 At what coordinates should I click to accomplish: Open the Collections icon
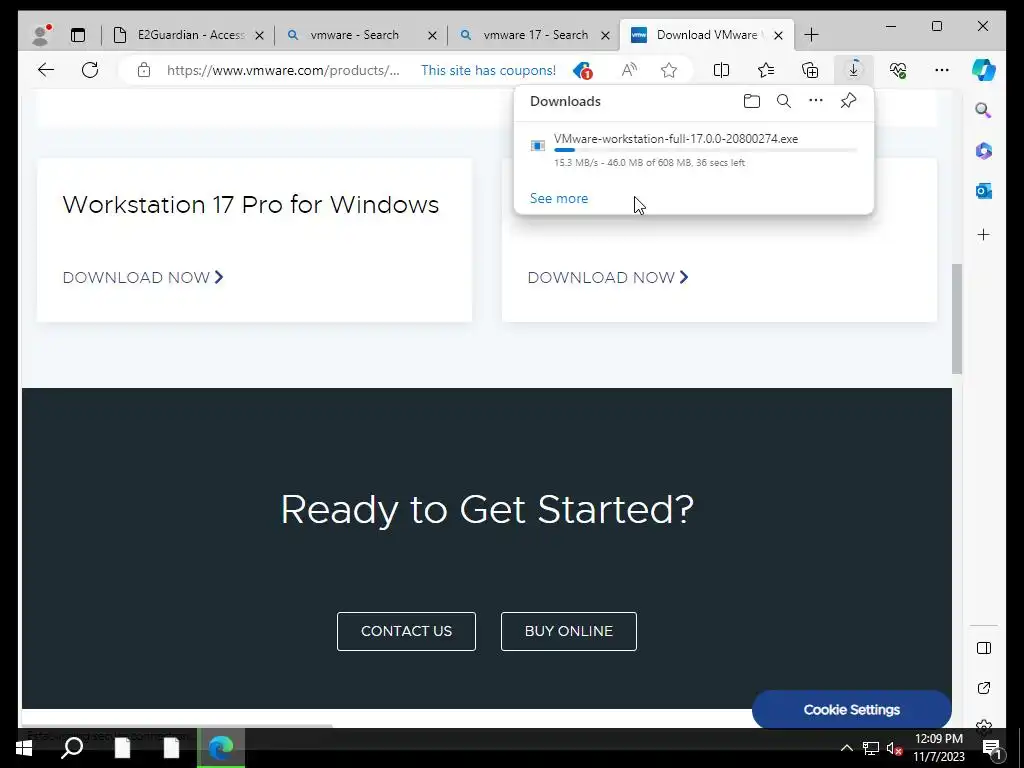pyautogui.click(x=810, y=70)
